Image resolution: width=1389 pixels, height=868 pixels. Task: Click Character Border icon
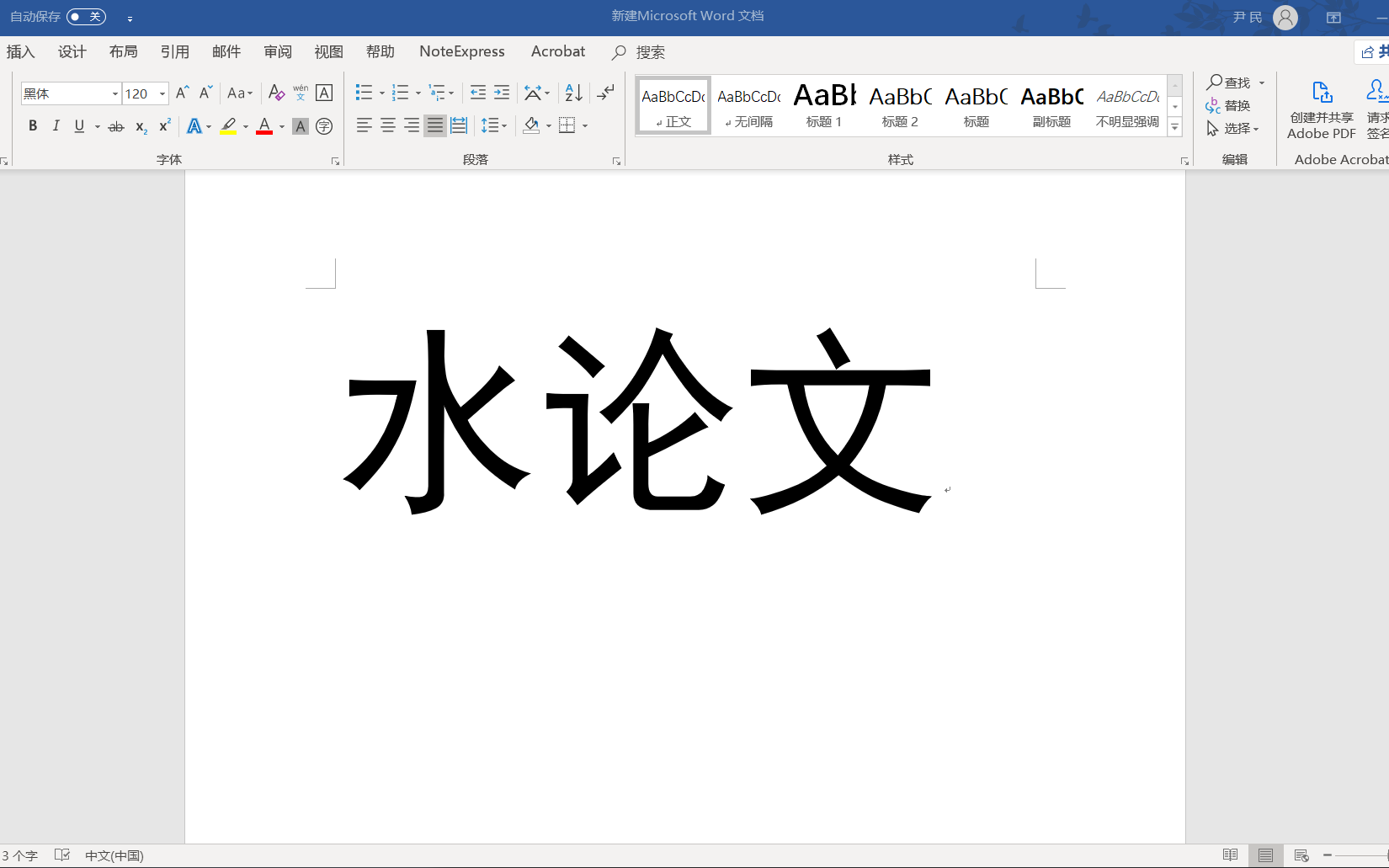(324, 93)
